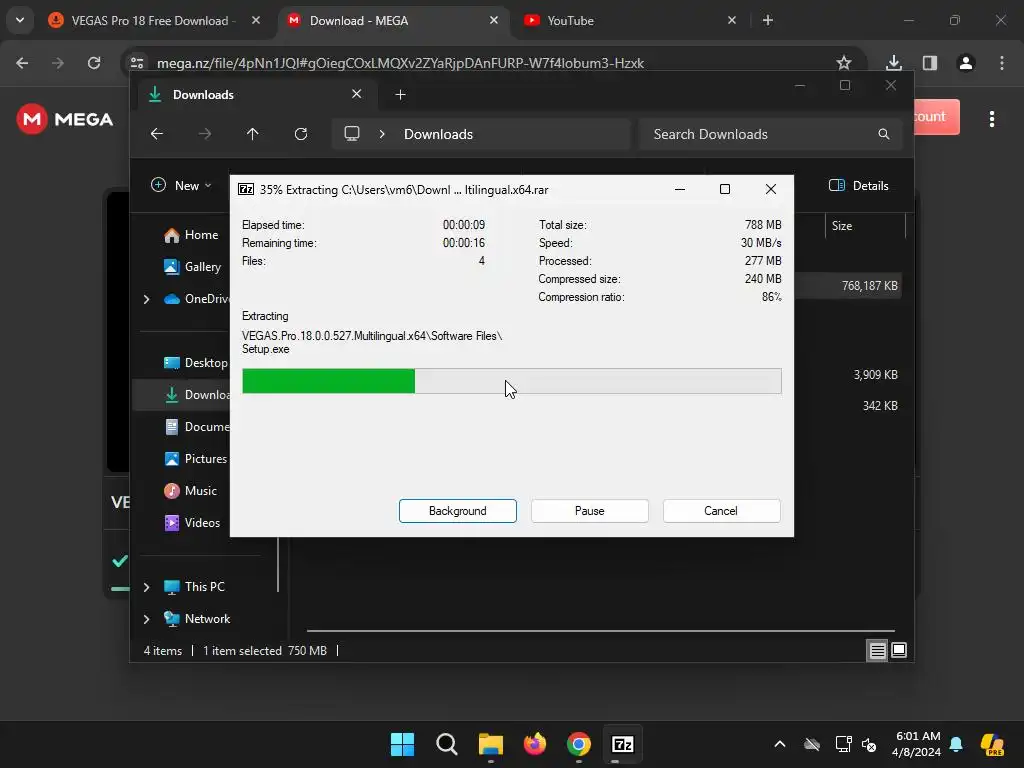Go back in Chrome
This screenshot has width=1024, height=768.
22,63
